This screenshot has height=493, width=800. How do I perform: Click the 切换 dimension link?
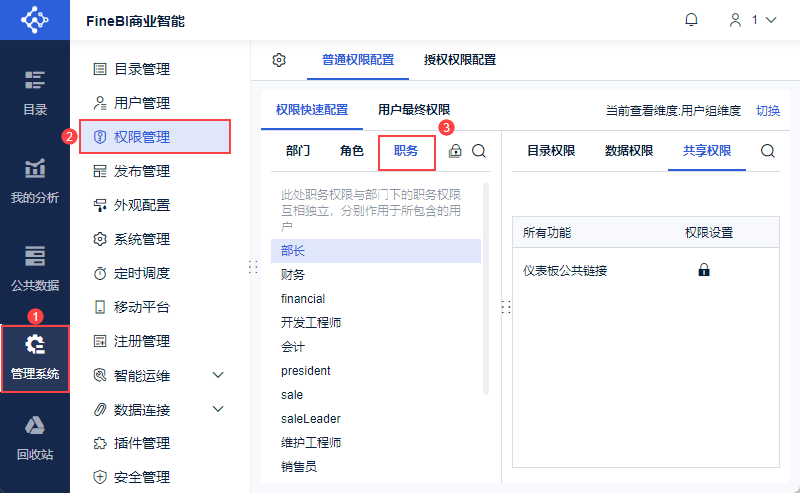coord(767,111)
